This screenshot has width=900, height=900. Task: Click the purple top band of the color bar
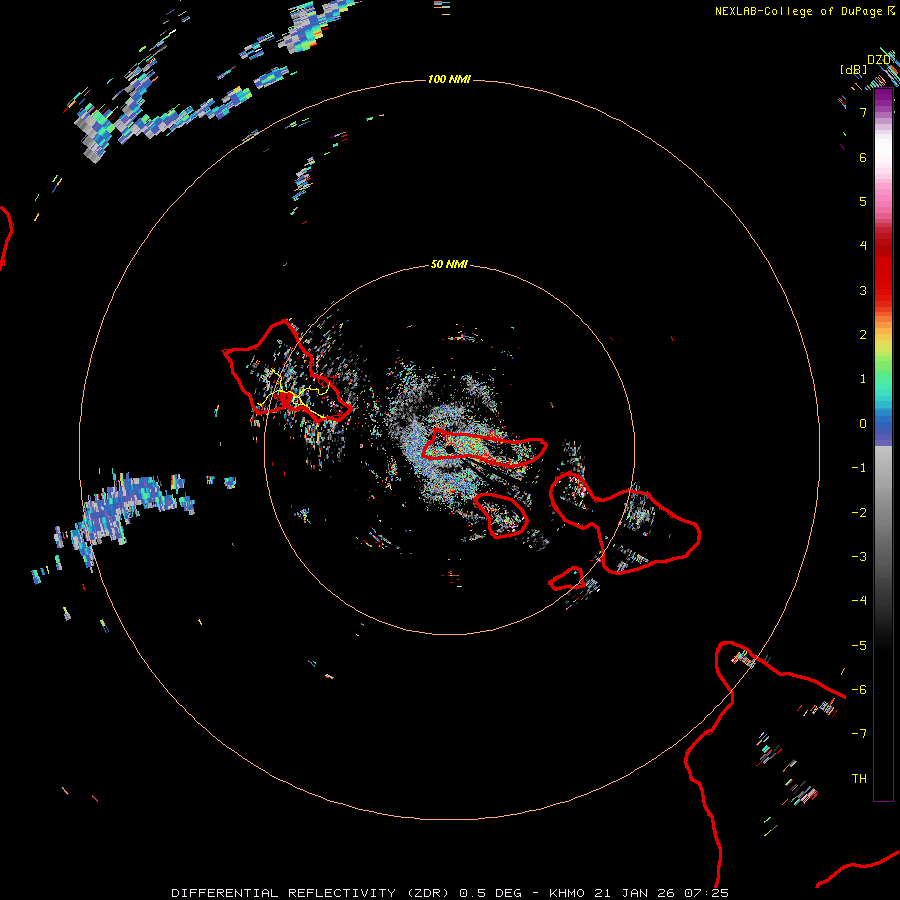[883, 98]
